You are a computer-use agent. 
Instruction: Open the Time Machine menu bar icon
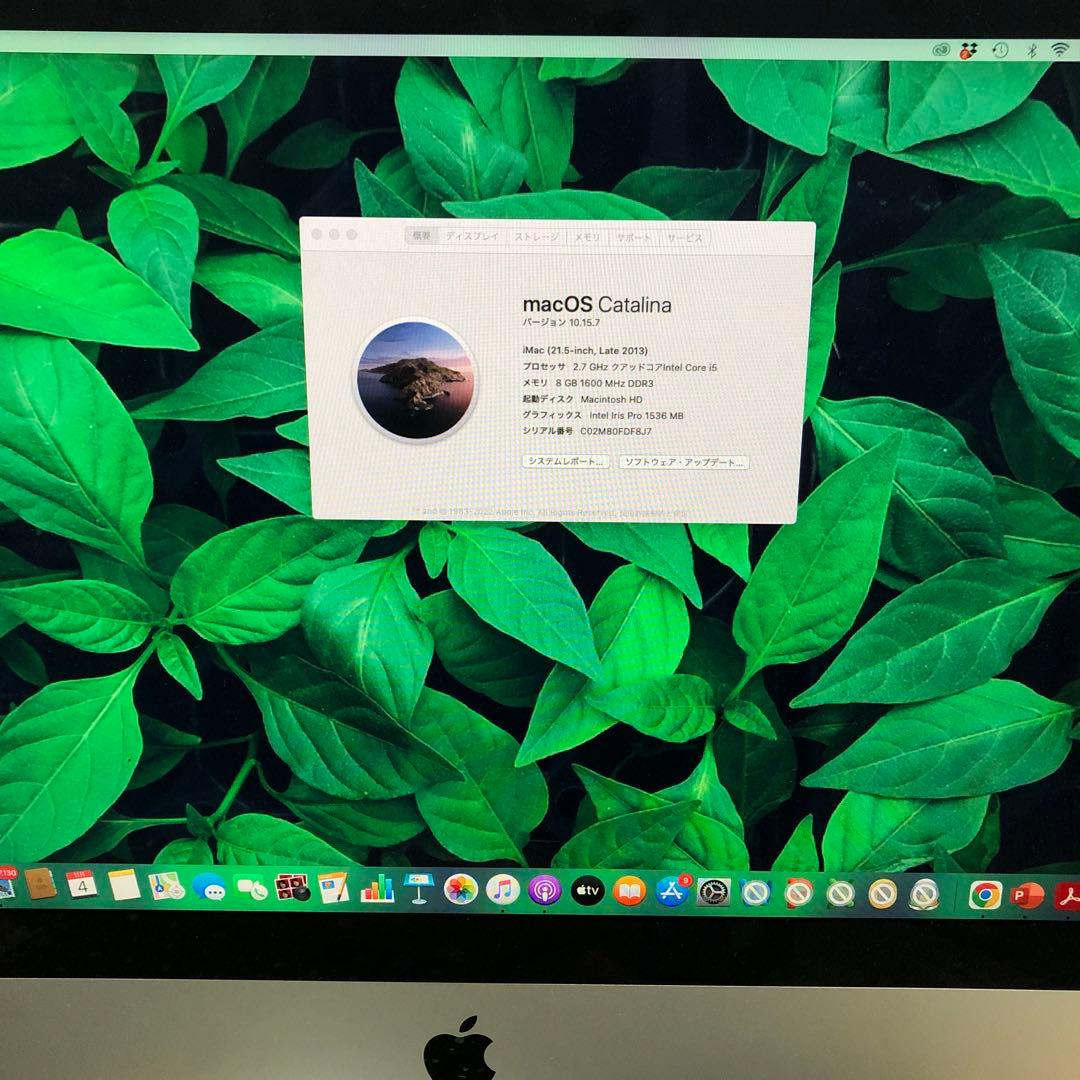click(x=999, y=48)
